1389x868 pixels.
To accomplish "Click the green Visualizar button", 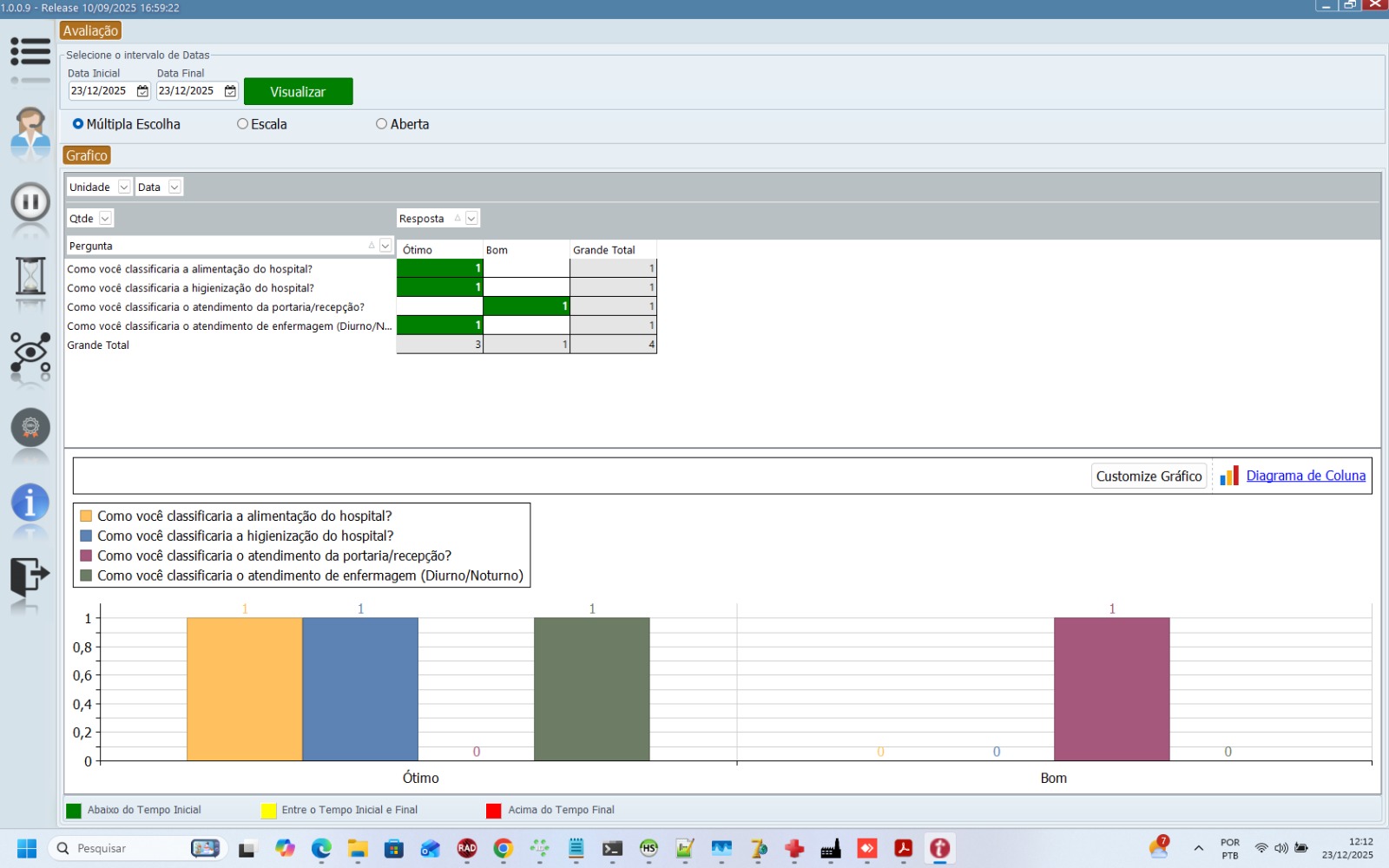I will (x=298, y=92).
